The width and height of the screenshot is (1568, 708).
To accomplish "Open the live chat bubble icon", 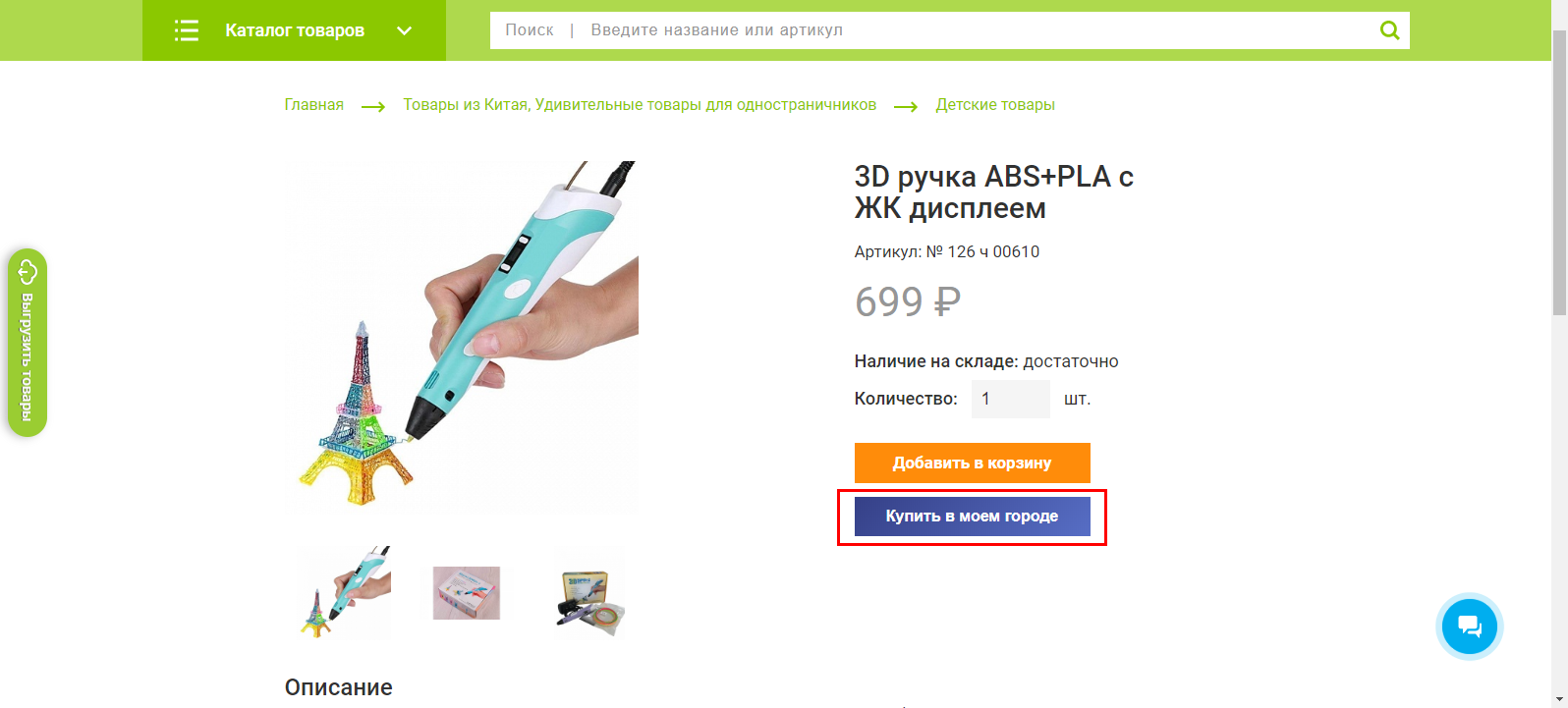I will pos(1470,626).
